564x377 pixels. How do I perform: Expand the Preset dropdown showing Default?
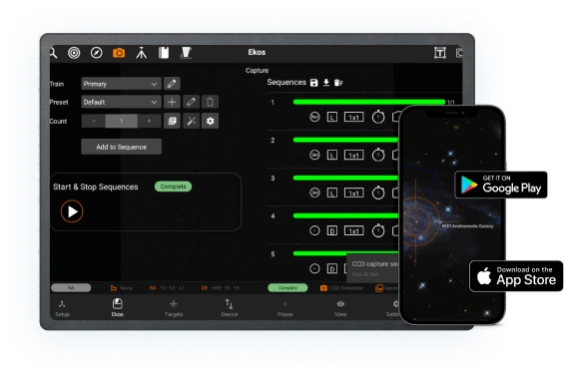[121, 102]
